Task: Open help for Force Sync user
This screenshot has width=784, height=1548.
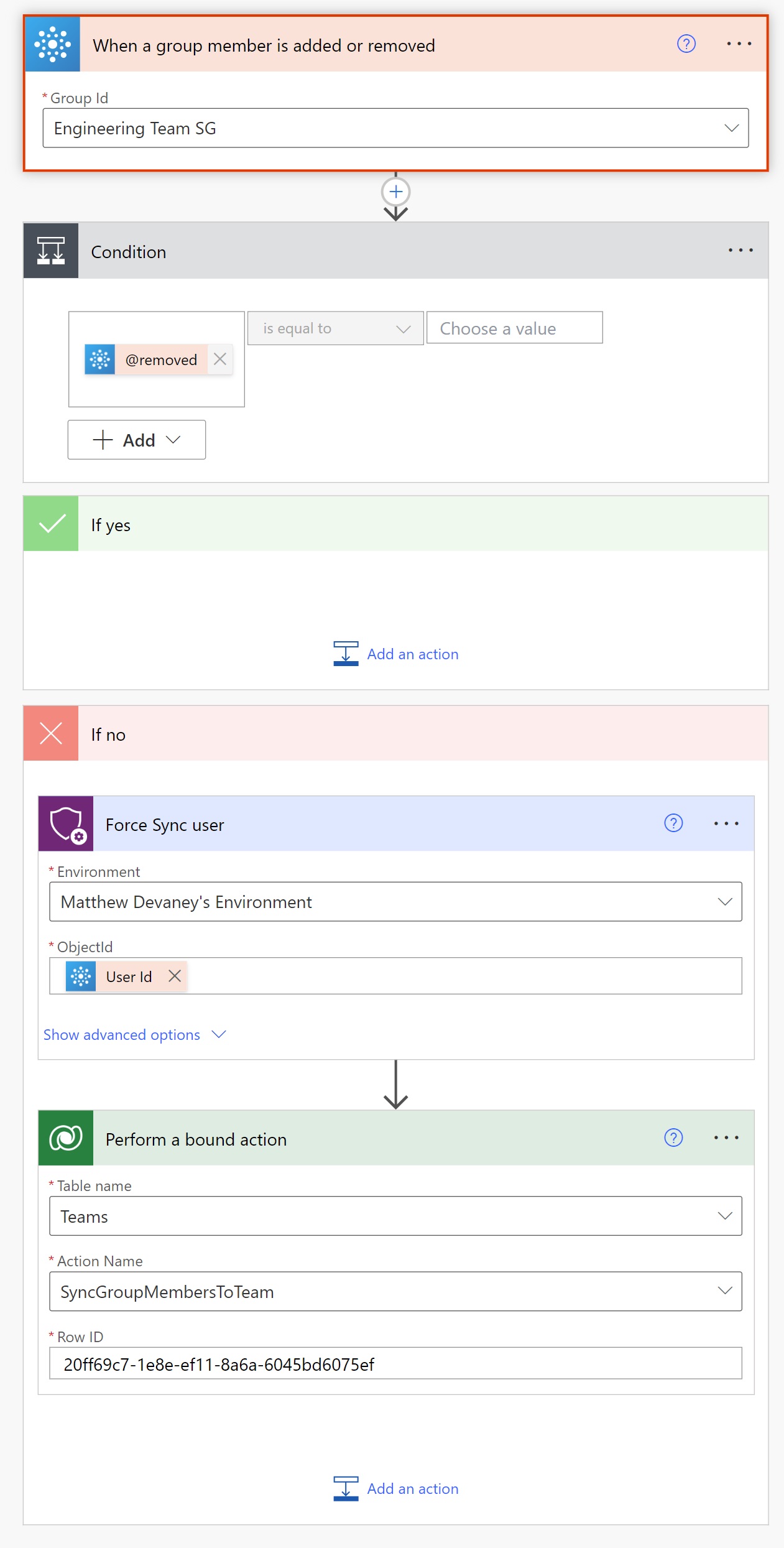Action: [673, 823]
